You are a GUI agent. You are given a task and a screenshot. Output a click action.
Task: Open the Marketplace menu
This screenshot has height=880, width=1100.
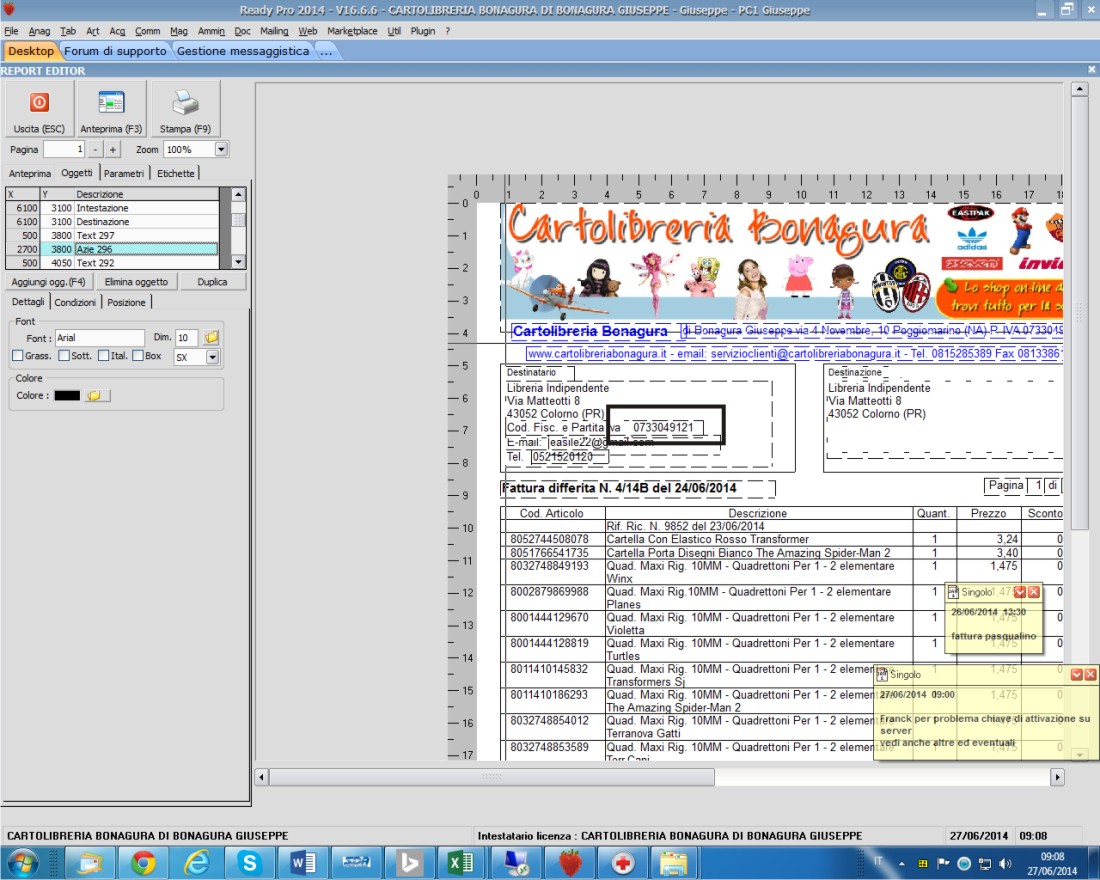(352, 31)
